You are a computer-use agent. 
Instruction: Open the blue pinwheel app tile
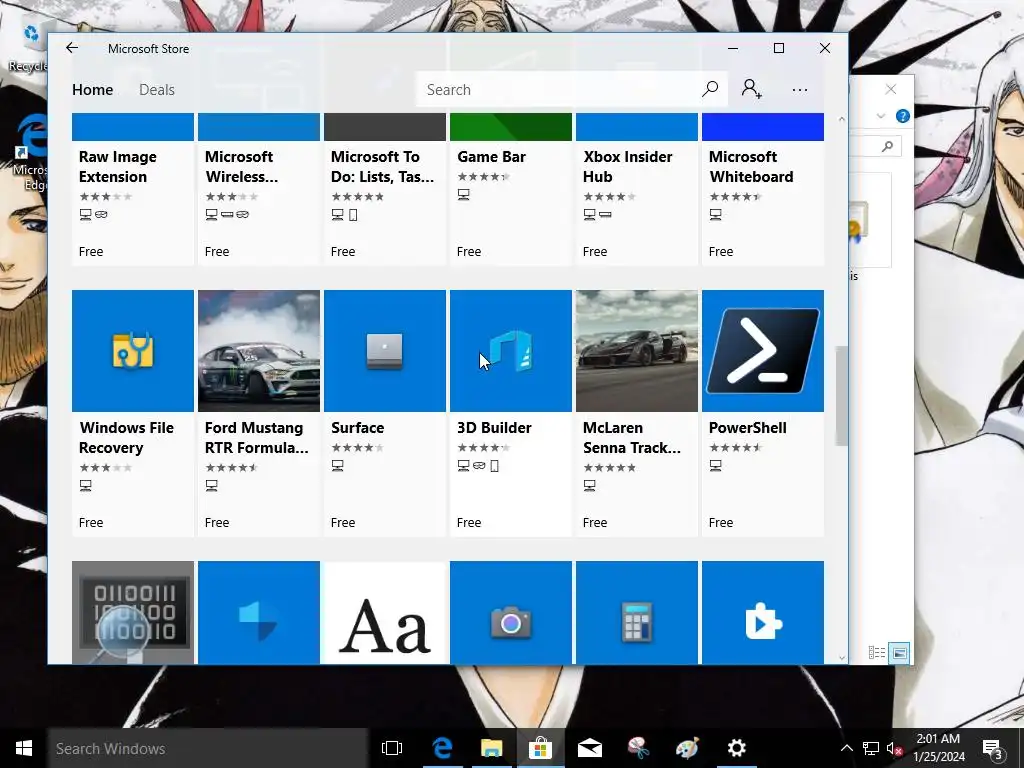pyautogui.click(x=259, y=613)
